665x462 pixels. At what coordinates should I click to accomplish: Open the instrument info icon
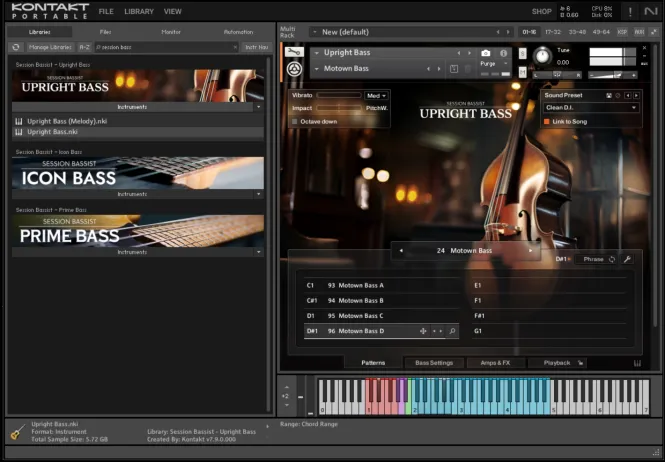click(x=503, y=53)
